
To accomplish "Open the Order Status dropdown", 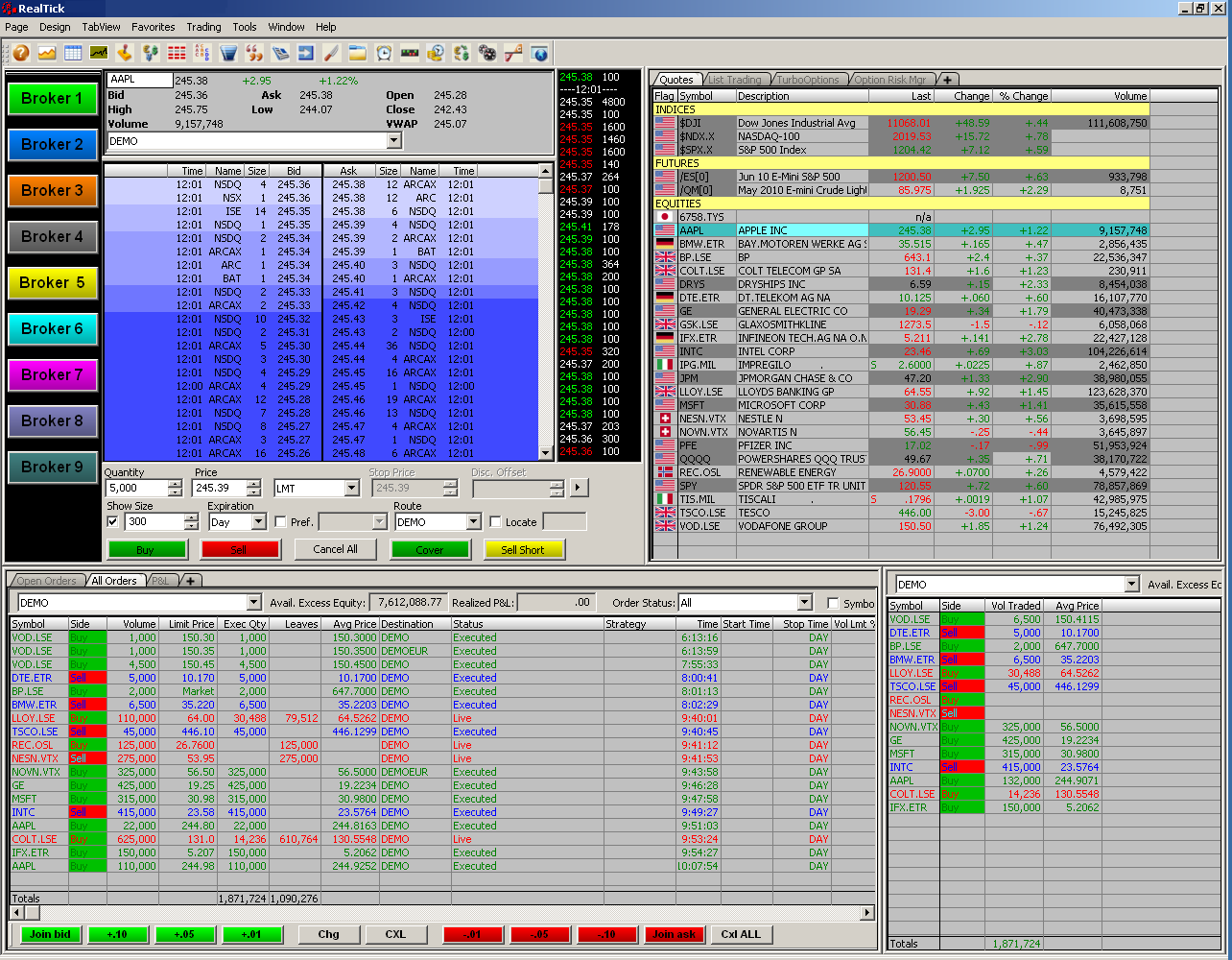I will [805, 603].
